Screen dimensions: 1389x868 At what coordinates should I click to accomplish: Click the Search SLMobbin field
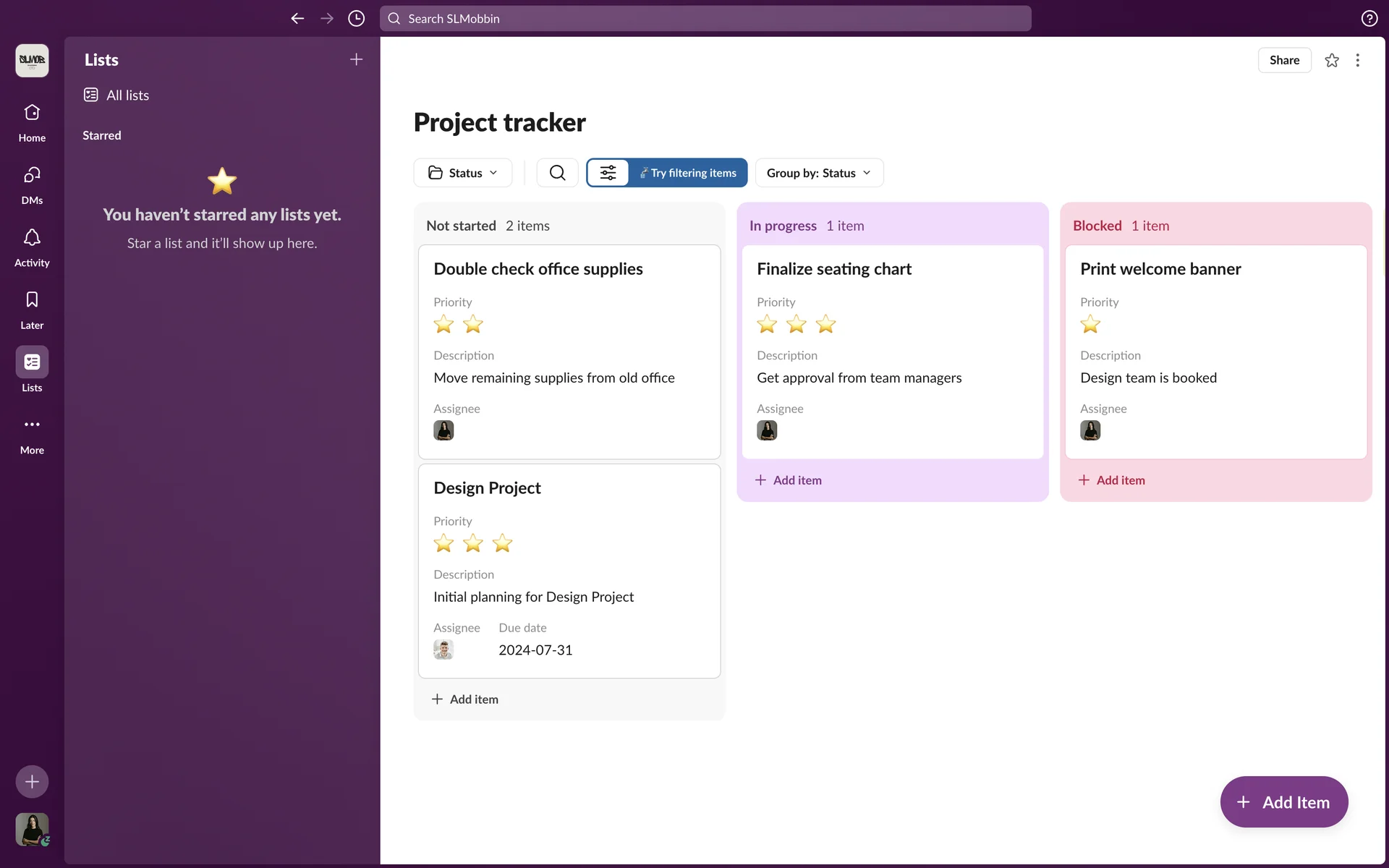[x=705, y=19]
